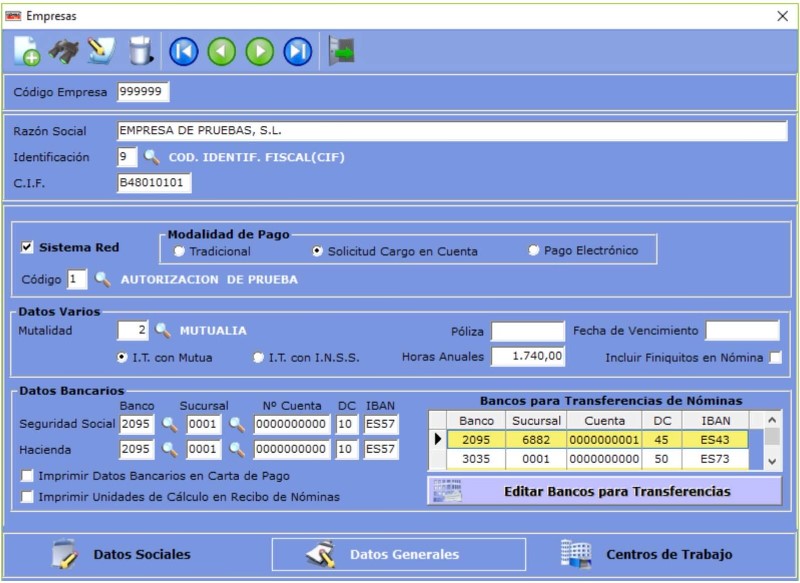Viewport: 800px width, 583px height.
Task: Select Pago Electrónico option
Action: (x=533, y=250)
